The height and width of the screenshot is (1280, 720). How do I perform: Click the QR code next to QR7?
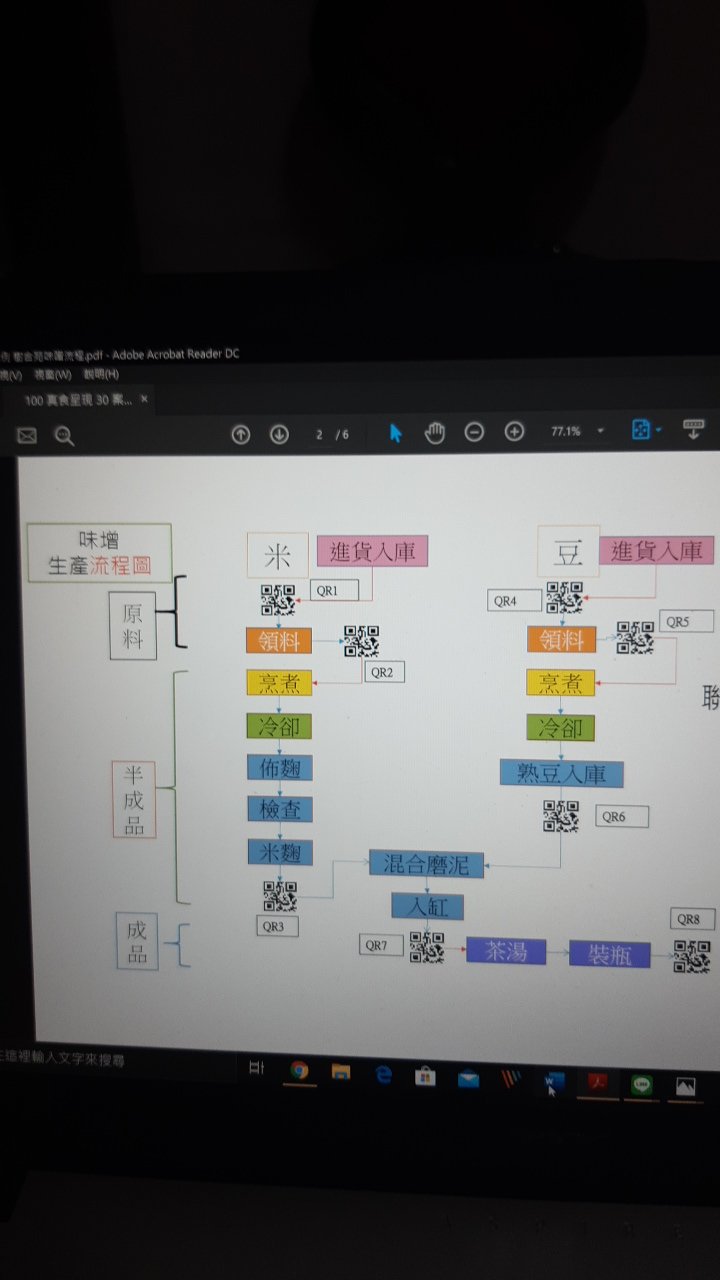pyautogui.click(x=427, y=947)
